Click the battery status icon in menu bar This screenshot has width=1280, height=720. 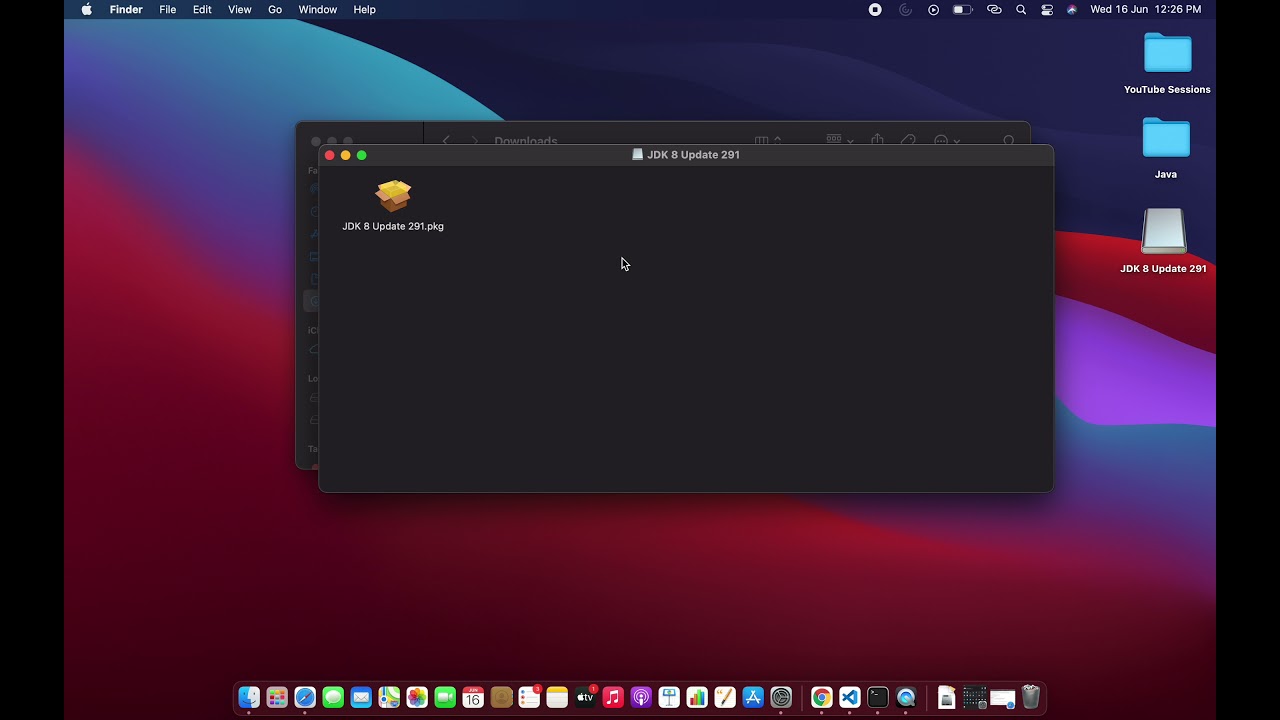962,9
